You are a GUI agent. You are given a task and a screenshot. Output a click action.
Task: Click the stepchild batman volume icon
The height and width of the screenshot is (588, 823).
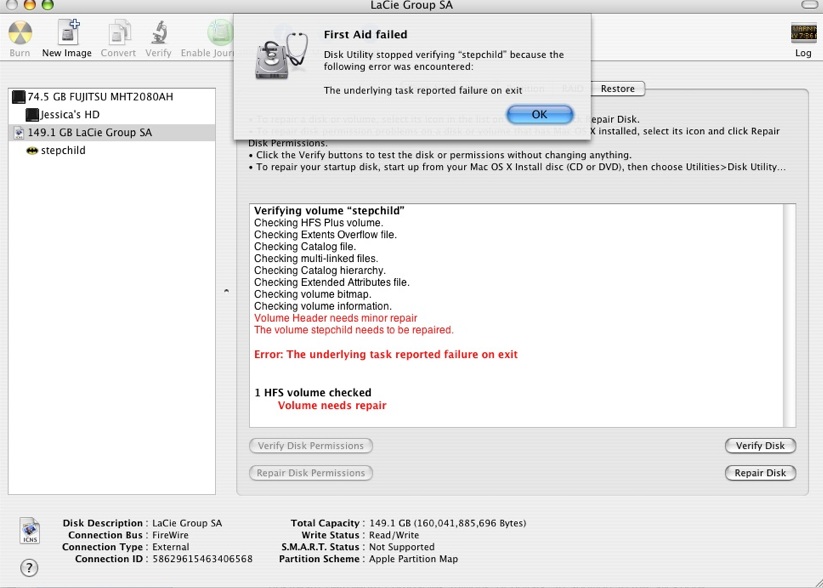click(x=32, y=151)
